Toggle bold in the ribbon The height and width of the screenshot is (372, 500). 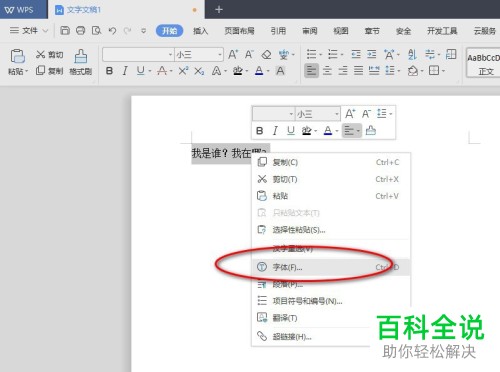109,71
